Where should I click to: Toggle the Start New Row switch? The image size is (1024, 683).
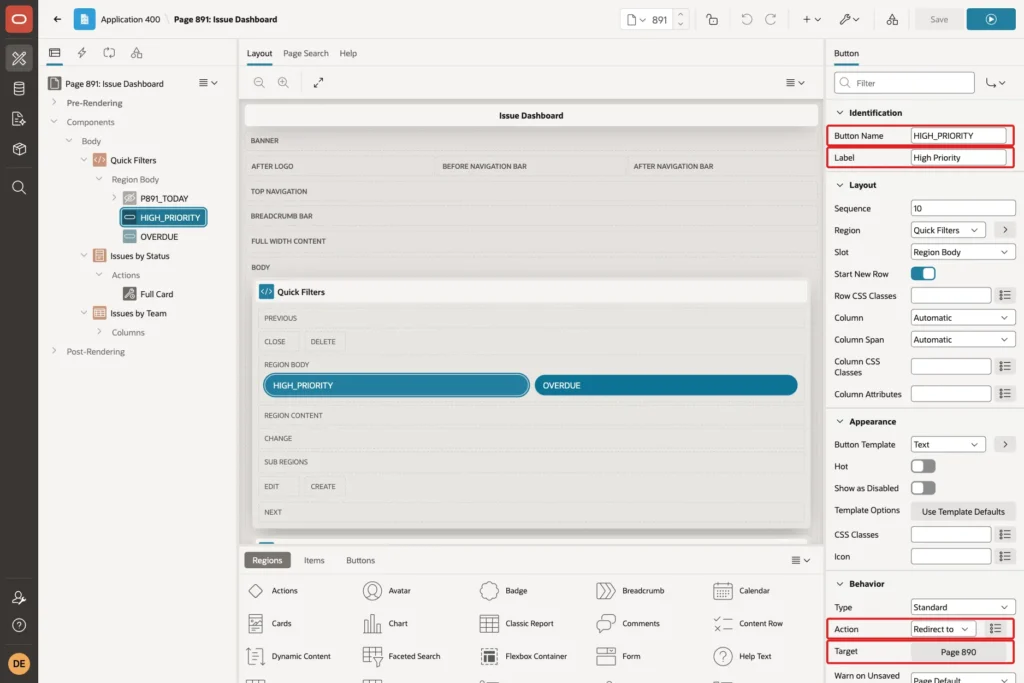(x=923, y=274)
